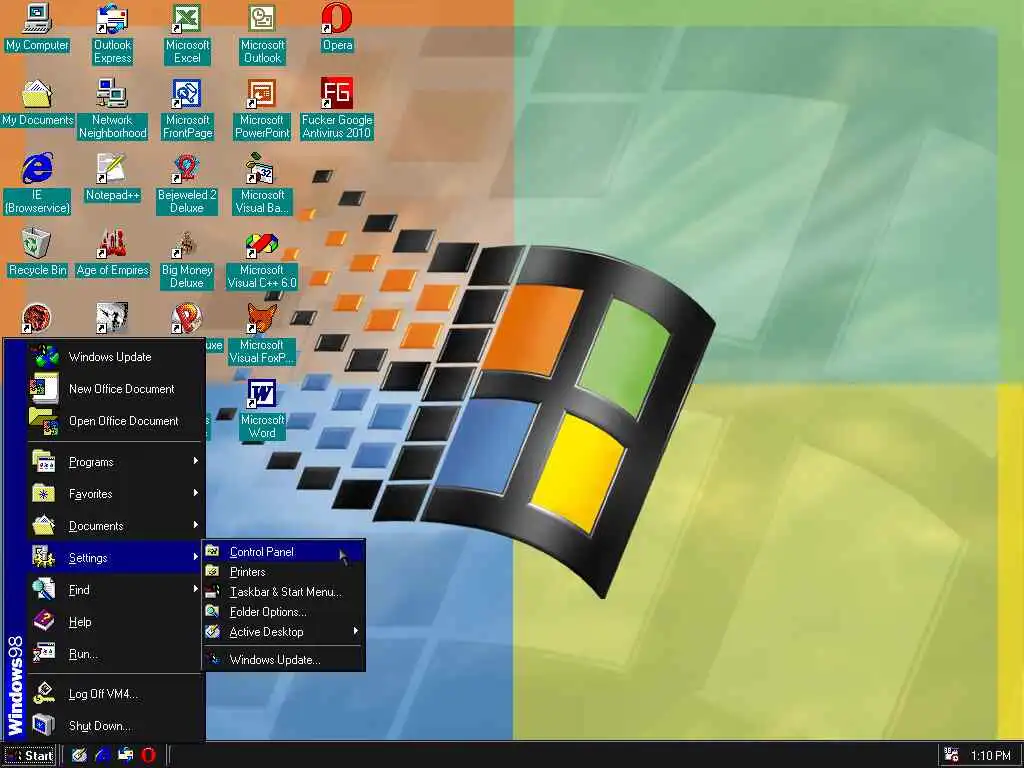The width and height of the screenshot is (1024, 768).
Task: Expand the Active Desktop submenu
Action: coord(283,632)
